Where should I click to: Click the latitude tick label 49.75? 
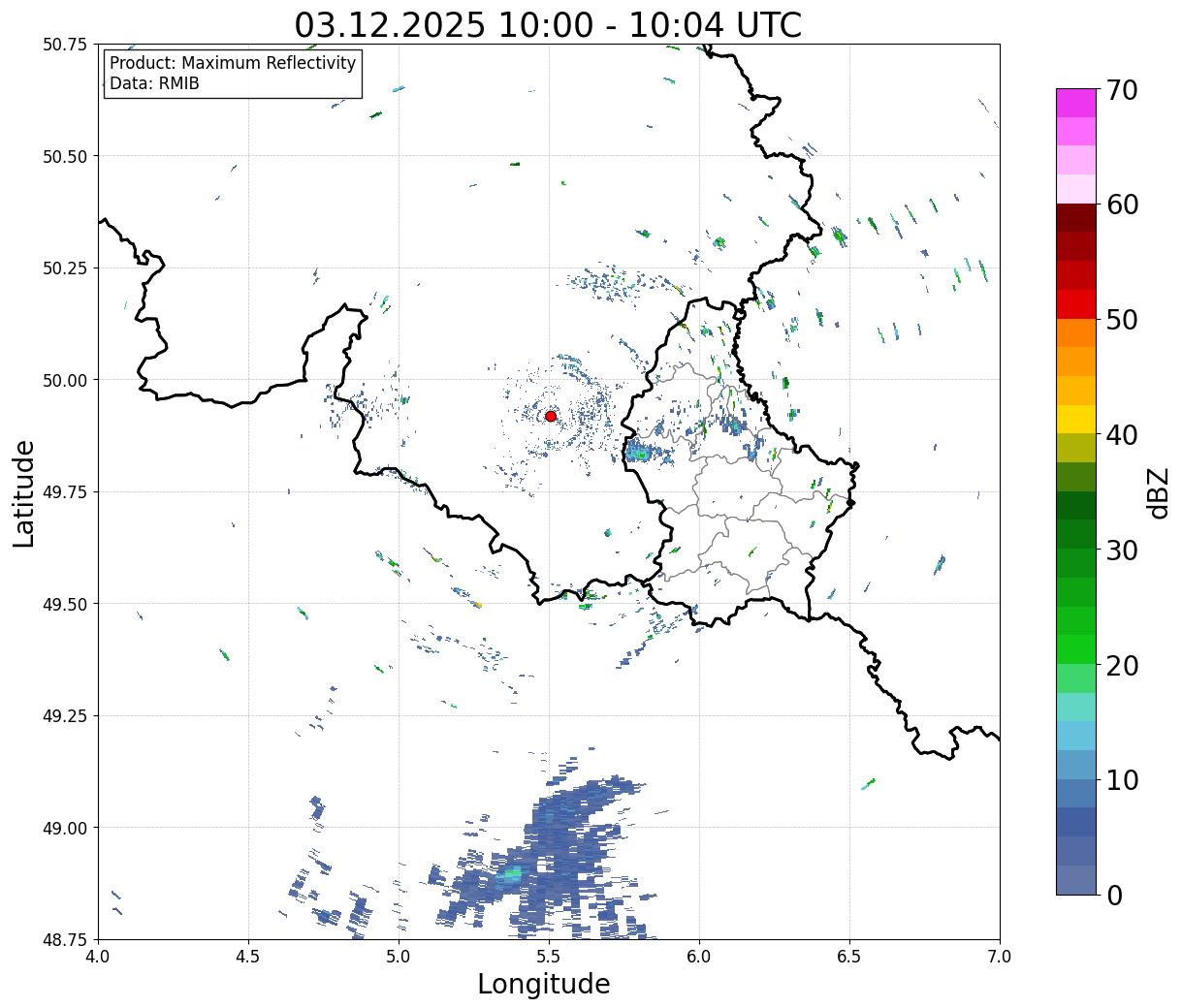65,492
